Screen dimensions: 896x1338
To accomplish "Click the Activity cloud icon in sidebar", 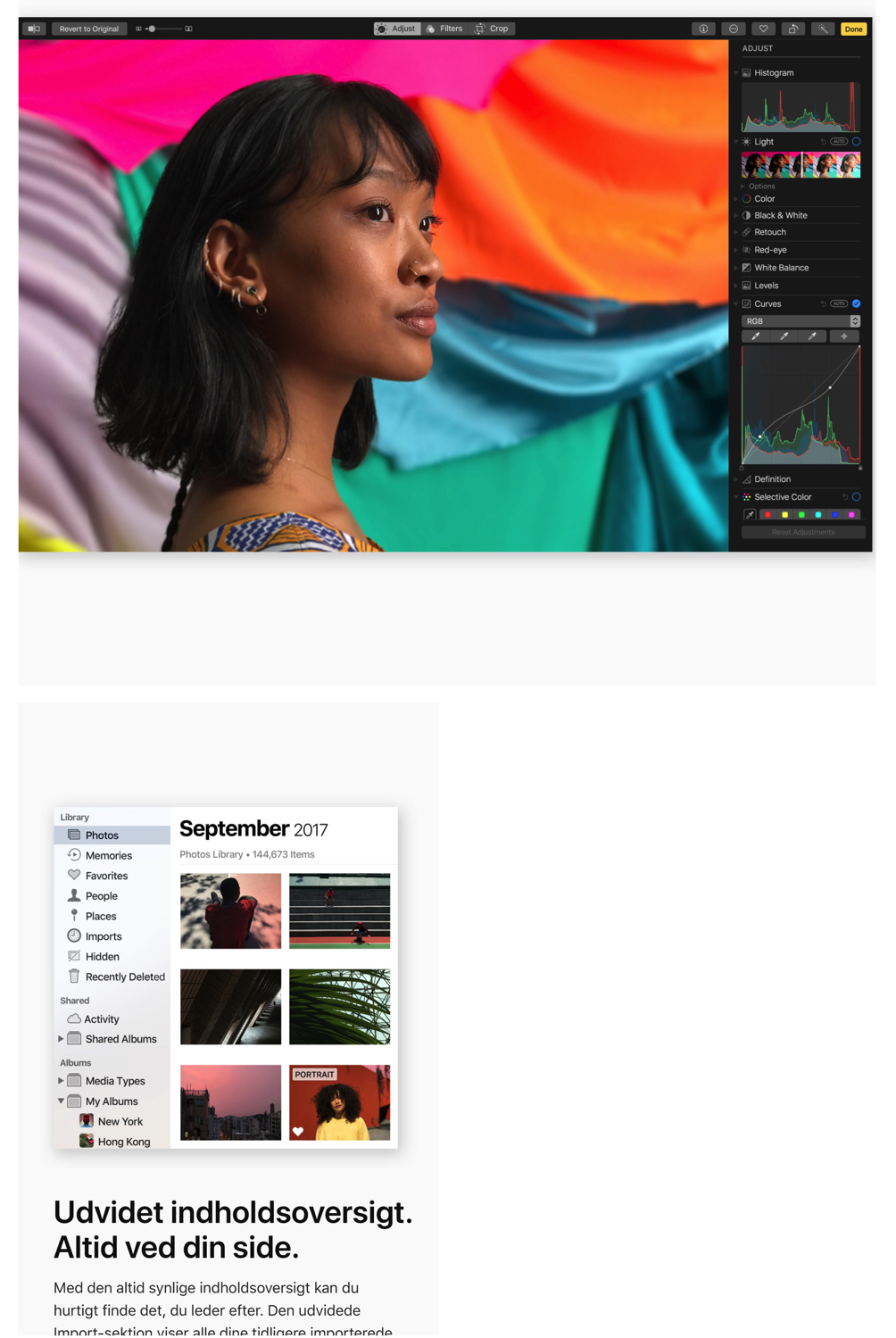I will 74,1018.
